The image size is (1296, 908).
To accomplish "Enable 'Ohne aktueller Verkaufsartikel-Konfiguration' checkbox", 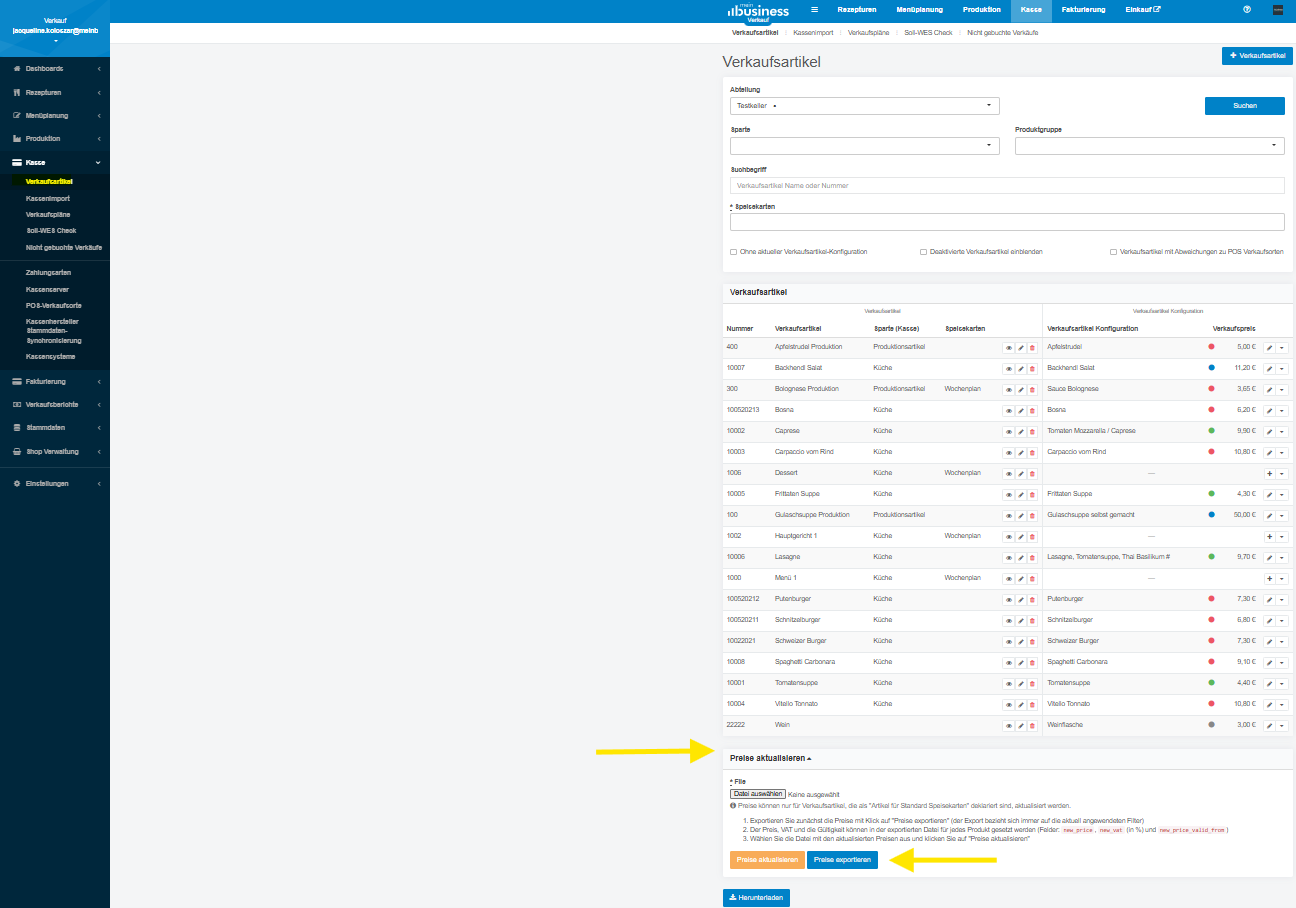I will click(733, 252).
